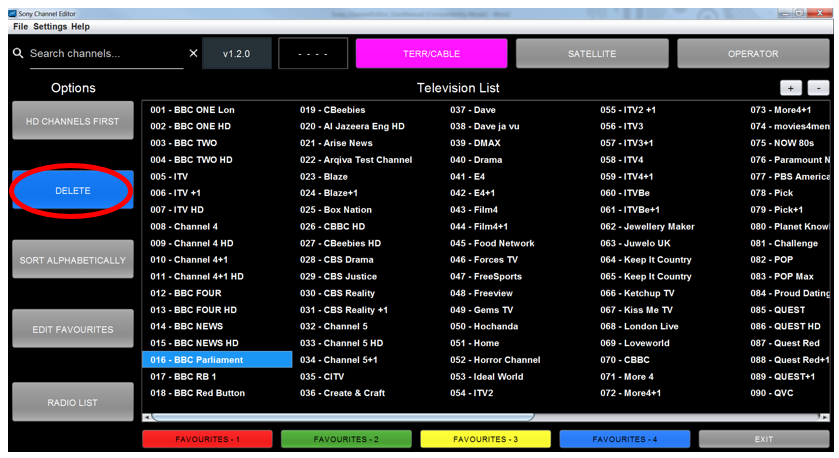This screenshot has width=839, height=458.
Task: Clear search with the X icon
Action: tap(193, 54)
